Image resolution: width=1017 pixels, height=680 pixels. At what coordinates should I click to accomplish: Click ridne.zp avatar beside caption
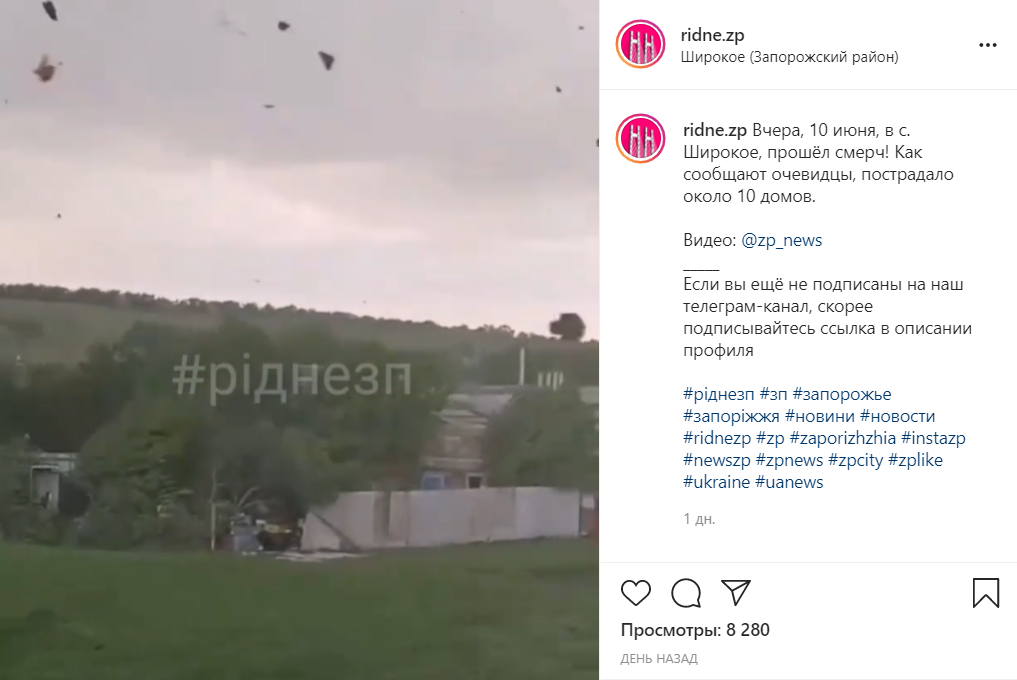tap(640, 138)
